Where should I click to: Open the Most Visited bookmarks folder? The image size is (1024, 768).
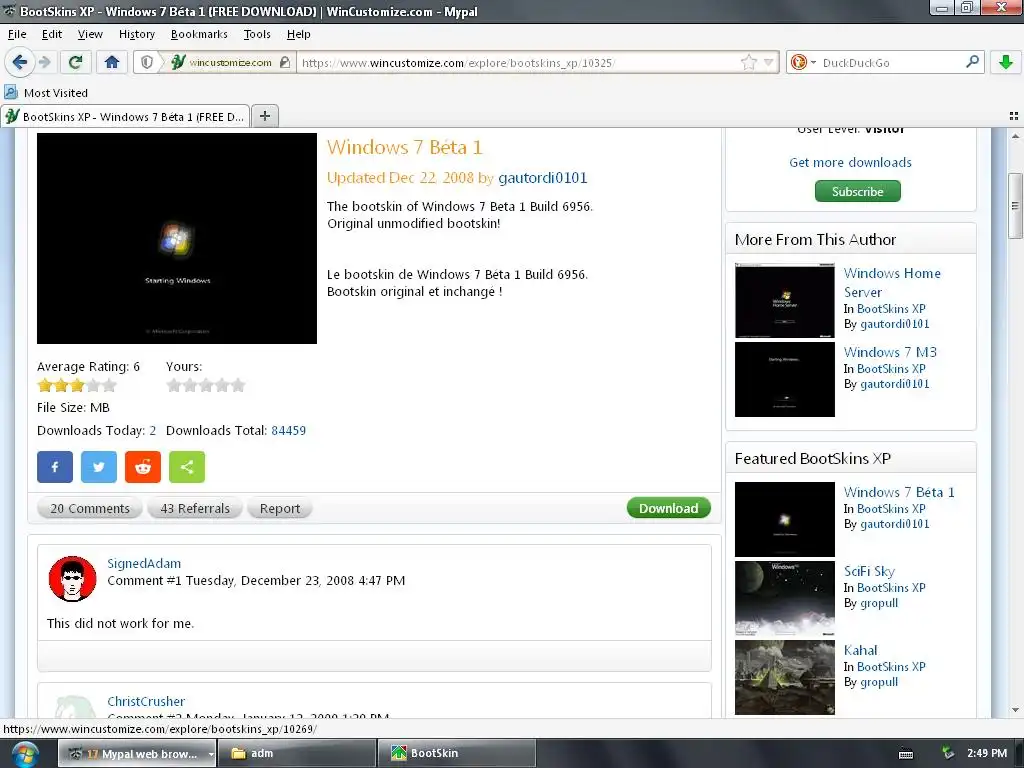pos(46,93)
